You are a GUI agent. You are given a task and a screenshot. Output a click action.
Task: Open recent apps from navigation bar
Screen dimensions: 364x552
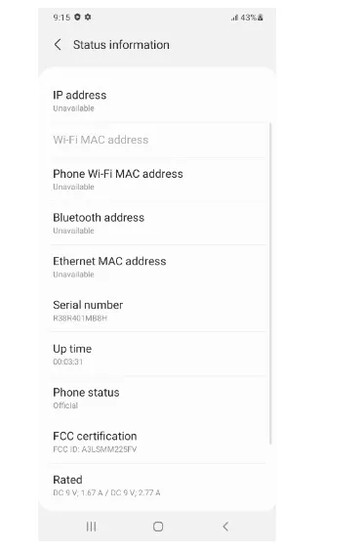tap(91, 526)
